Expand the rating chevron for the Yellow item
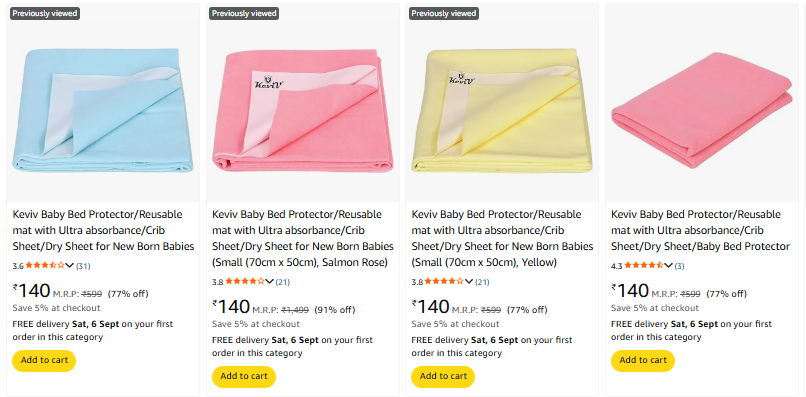The width and height of the screenshot is (806, 397). [469, 282]
